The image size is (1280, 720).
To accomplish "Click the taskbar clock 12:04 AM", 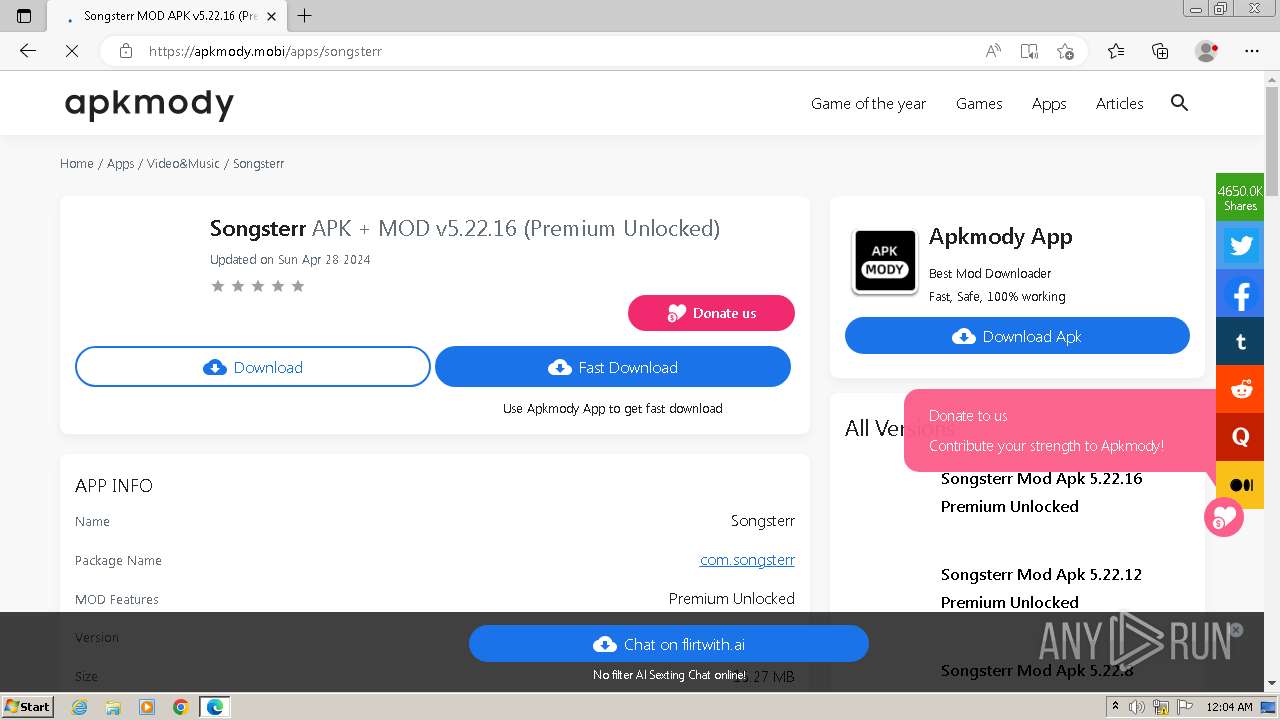I will pyautogui.click(x=1229, y=707).
